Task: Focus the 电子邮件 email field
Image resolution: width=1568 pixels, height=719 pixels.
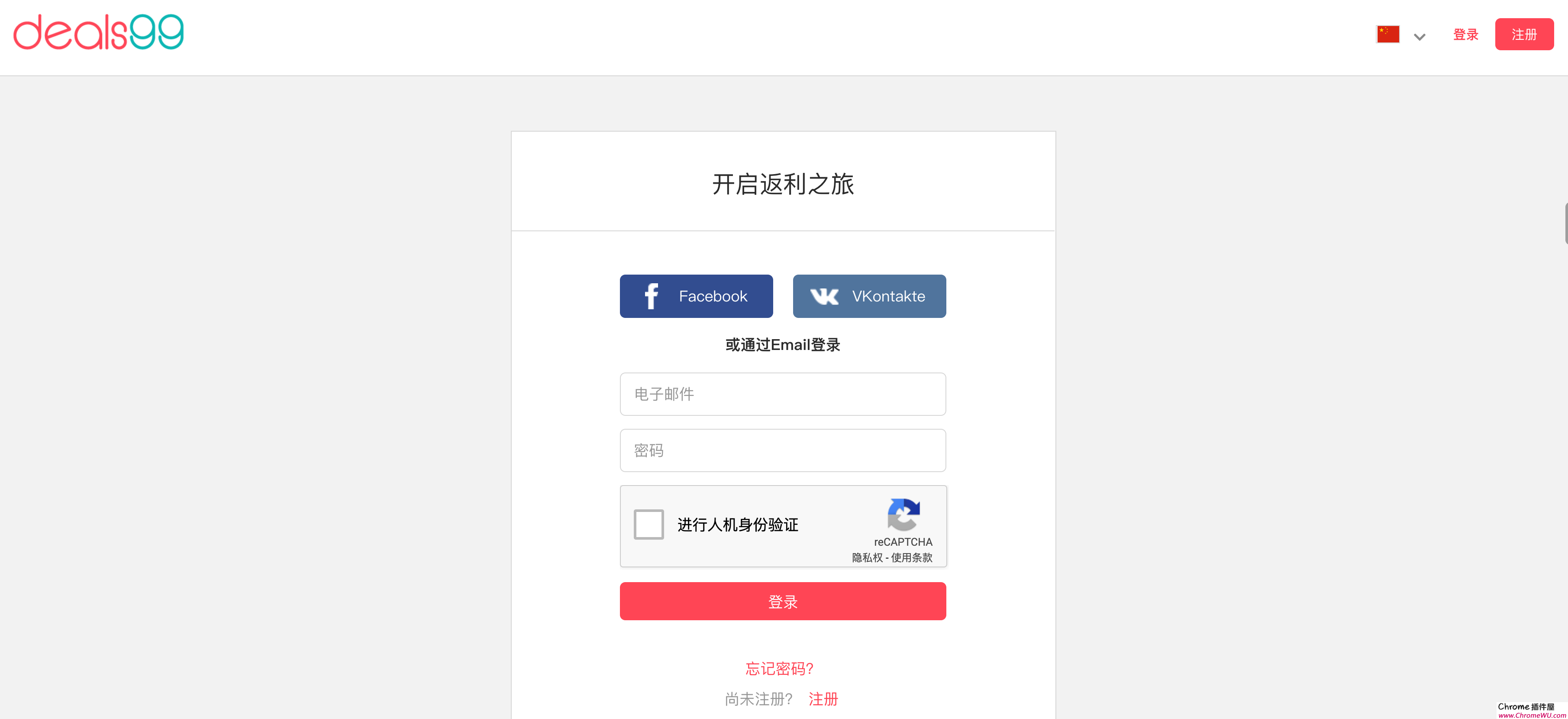Action: click(782, 394)
